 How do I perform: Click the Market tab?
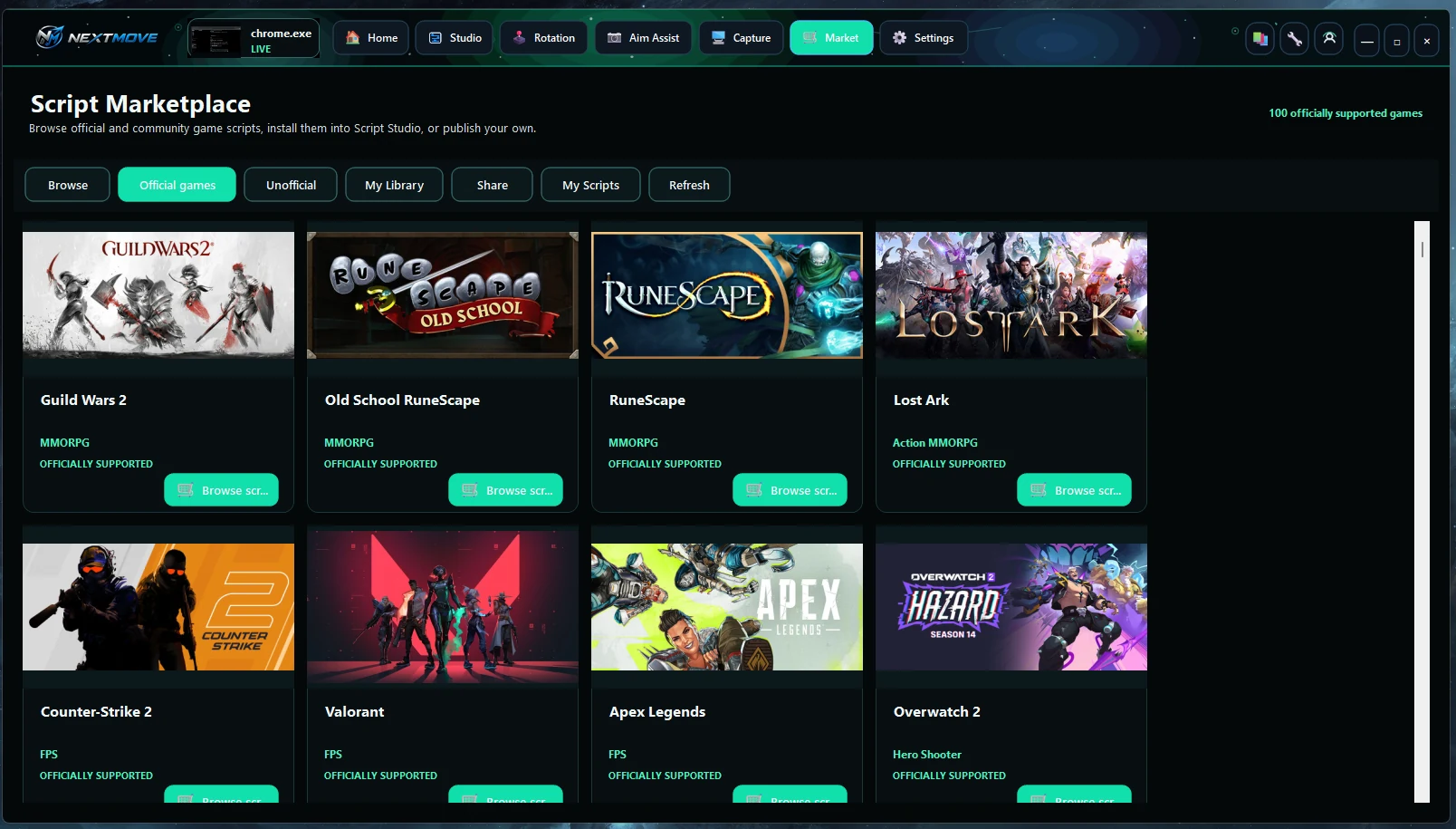(831, 38)
